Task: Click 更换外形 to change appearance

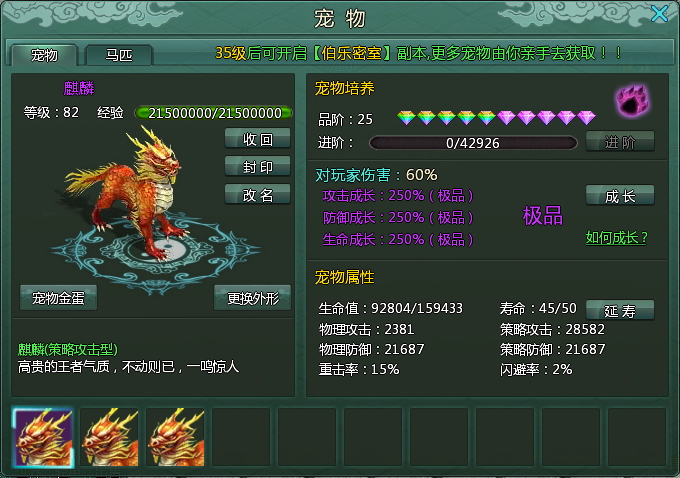Action: (x=253, y=298)
